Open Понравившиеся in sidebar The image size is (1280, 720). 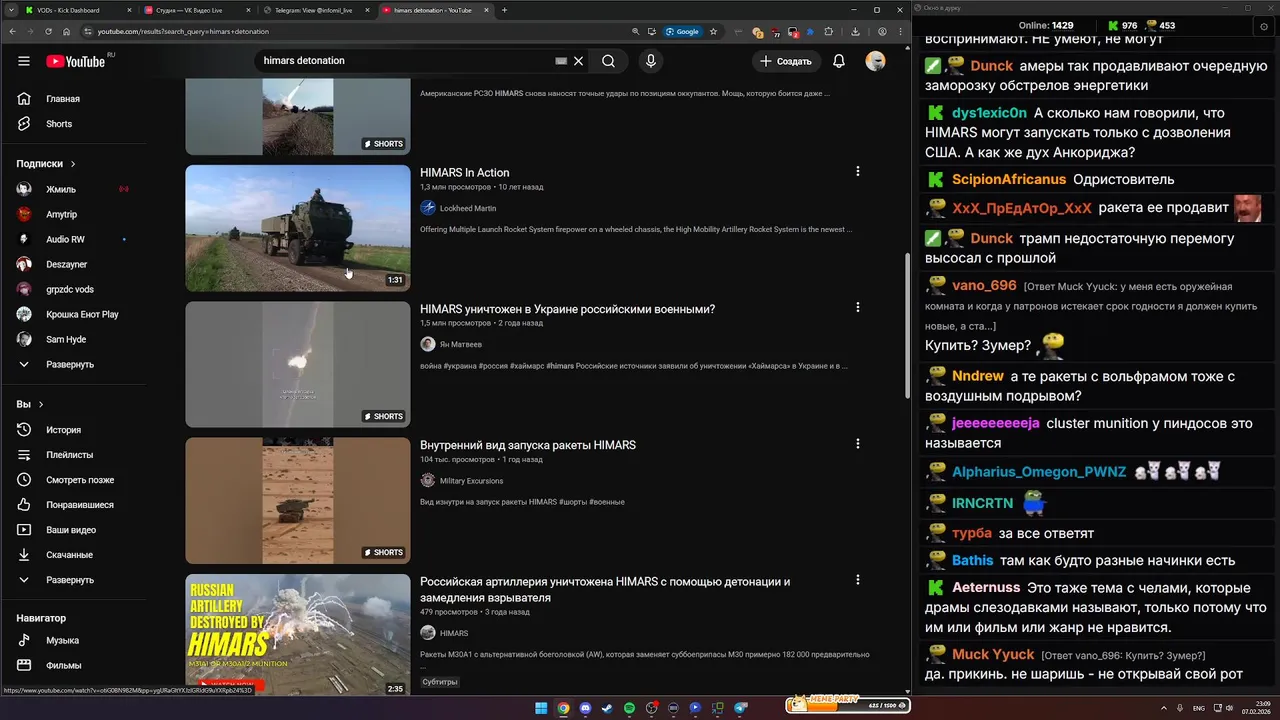tap(78, 505)
